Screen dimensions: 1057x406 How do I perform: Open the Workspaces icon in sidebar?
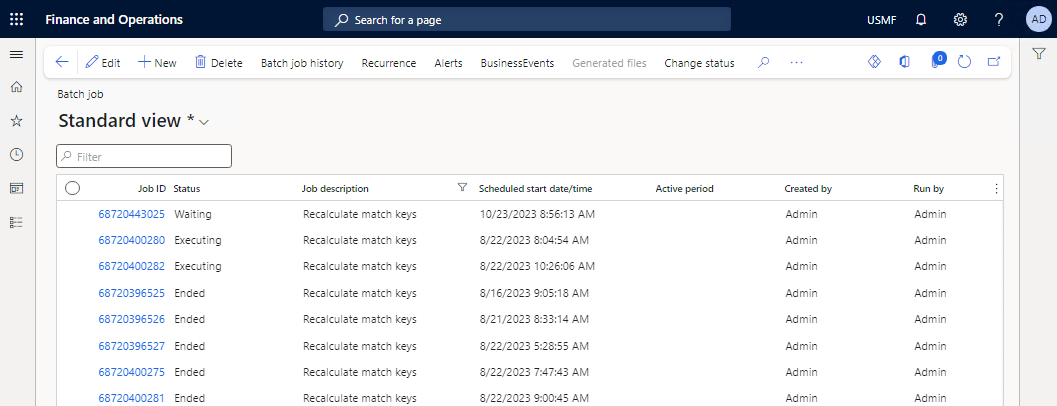click(x=17, y=188)
